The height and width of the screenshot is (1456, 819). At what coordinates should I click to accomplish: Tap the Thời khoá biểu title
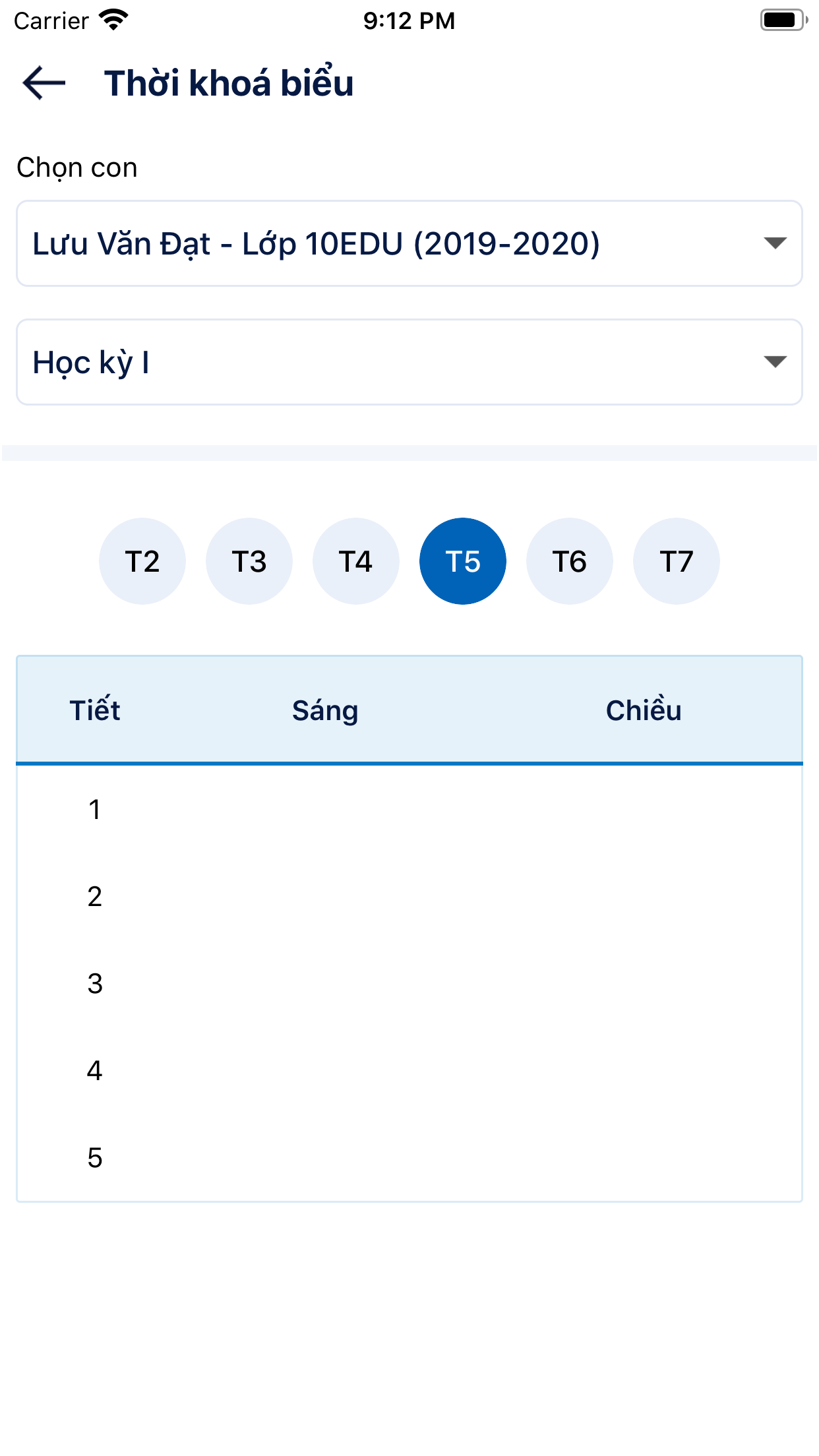[x=229, y=83]
